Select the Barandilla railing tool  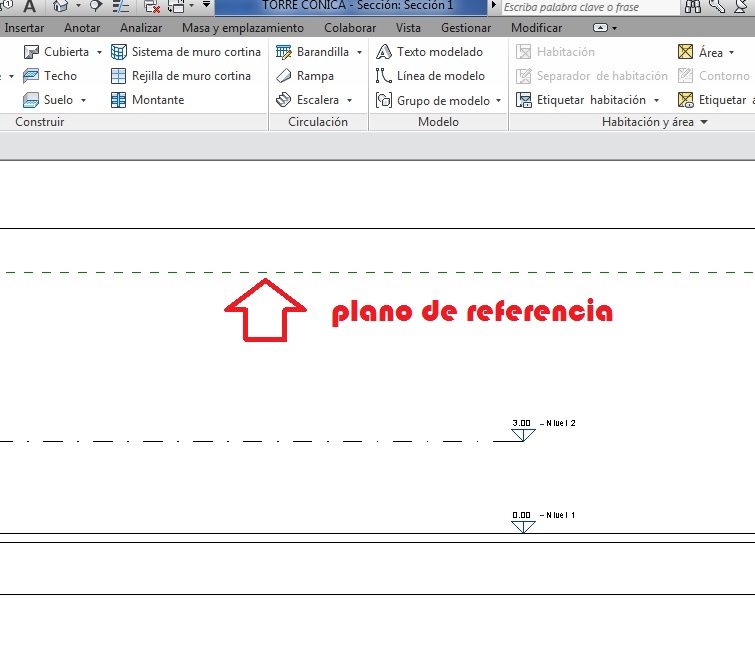(x=284, y=52)
